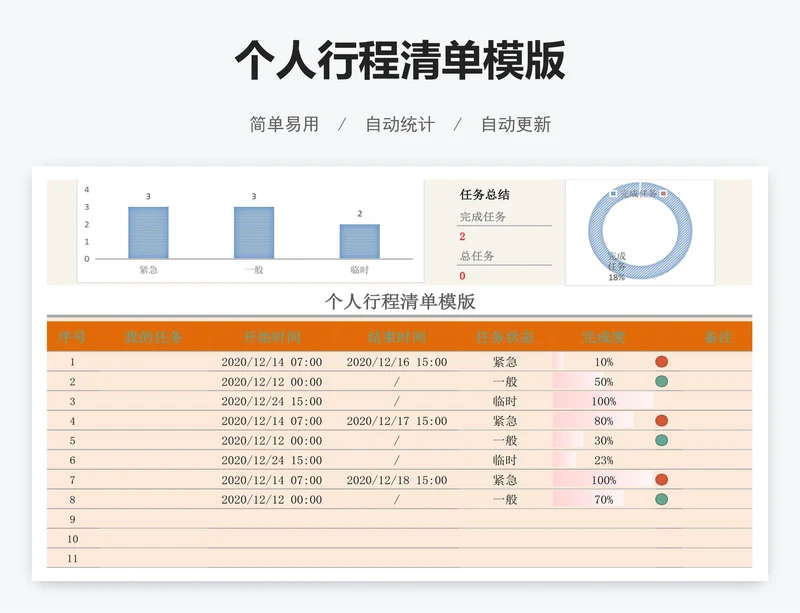Image resolution: width=800 pixels, height=613 pixels.
Task: Select the row 5 start time 2020/12/12 00:00
Action: click(272, 440)
